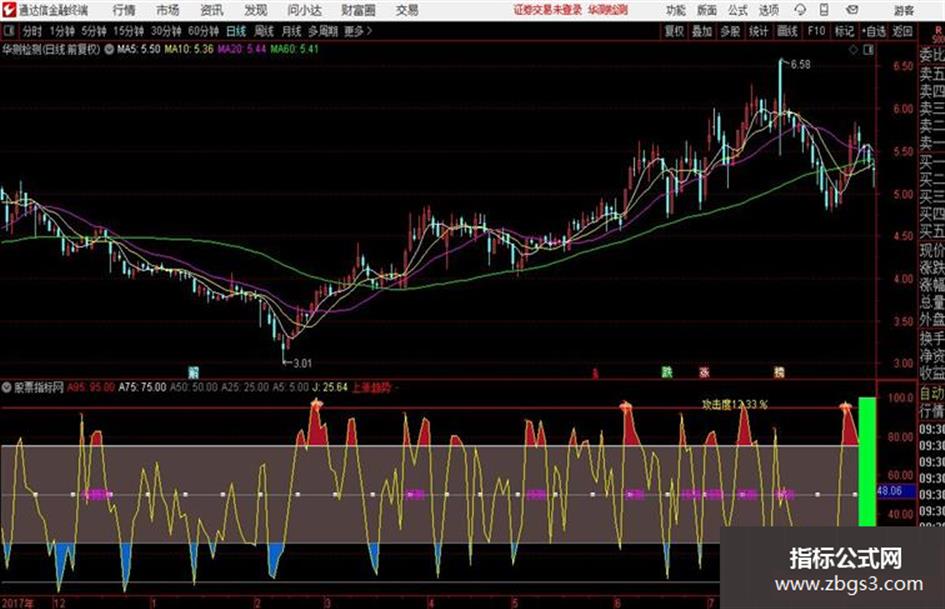Image resolution: width=945 pixels, height=609 pixels.
Task: Click the mobile phone icon
Action: pos(824,10)
